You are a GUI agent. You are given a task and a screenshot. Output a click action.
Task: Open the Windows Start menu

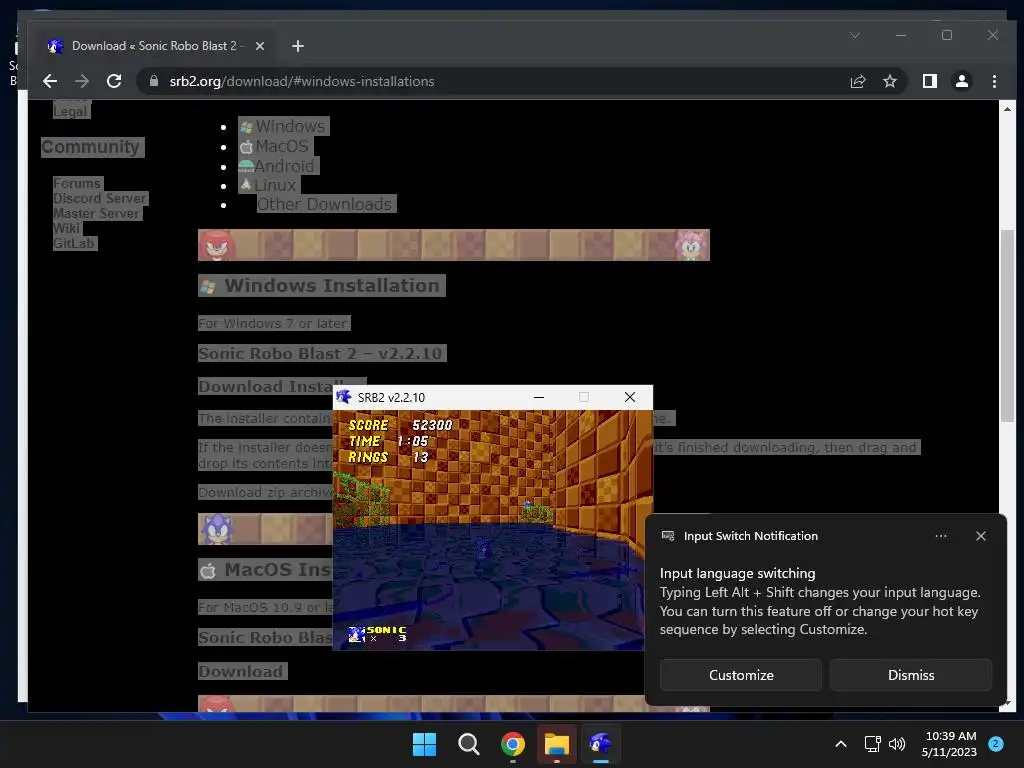pyautogui.click(x=424, y=744)
